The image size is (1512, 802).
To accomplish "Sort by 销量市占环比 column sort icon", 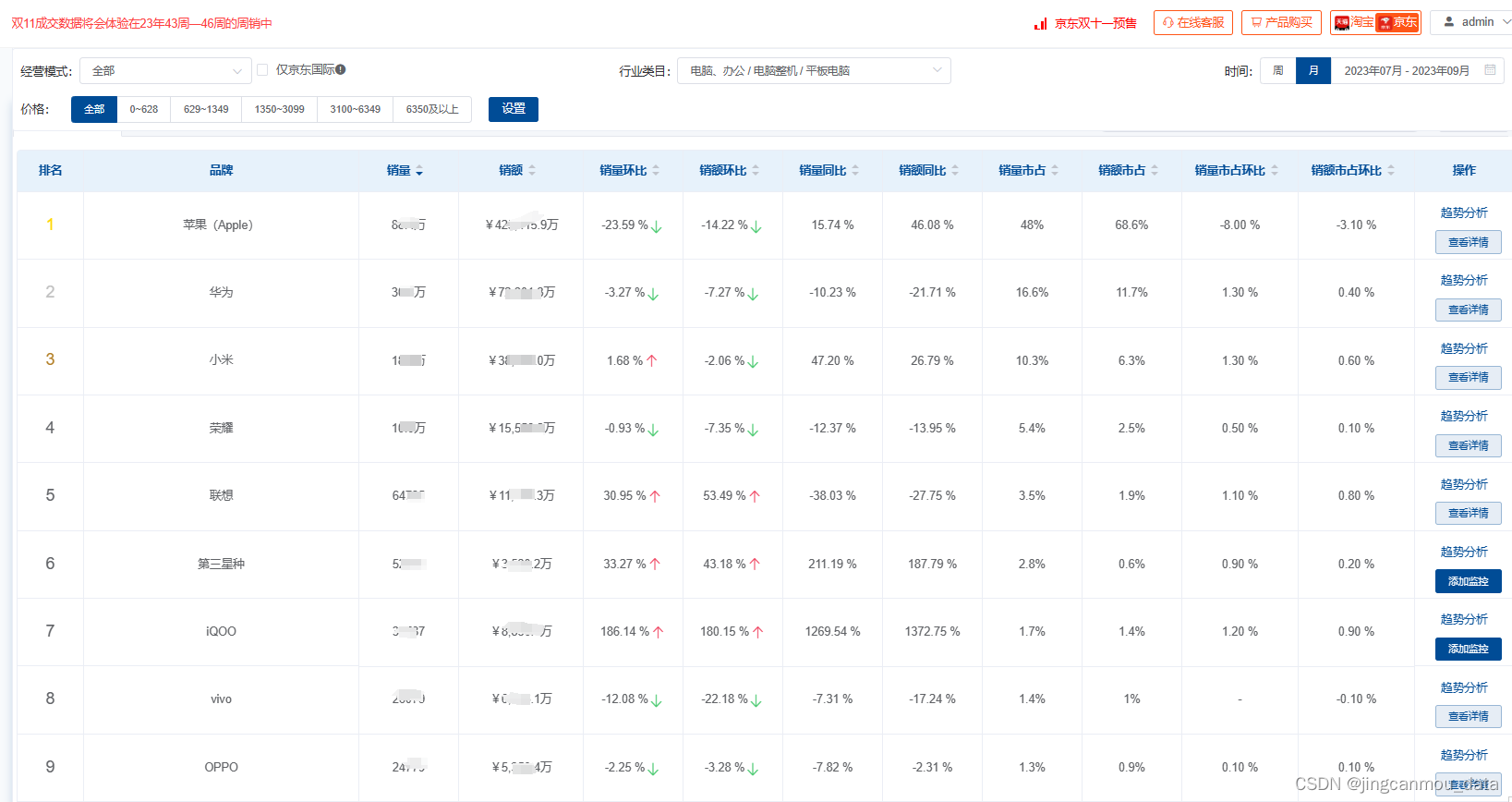I will pos(1275,171).
